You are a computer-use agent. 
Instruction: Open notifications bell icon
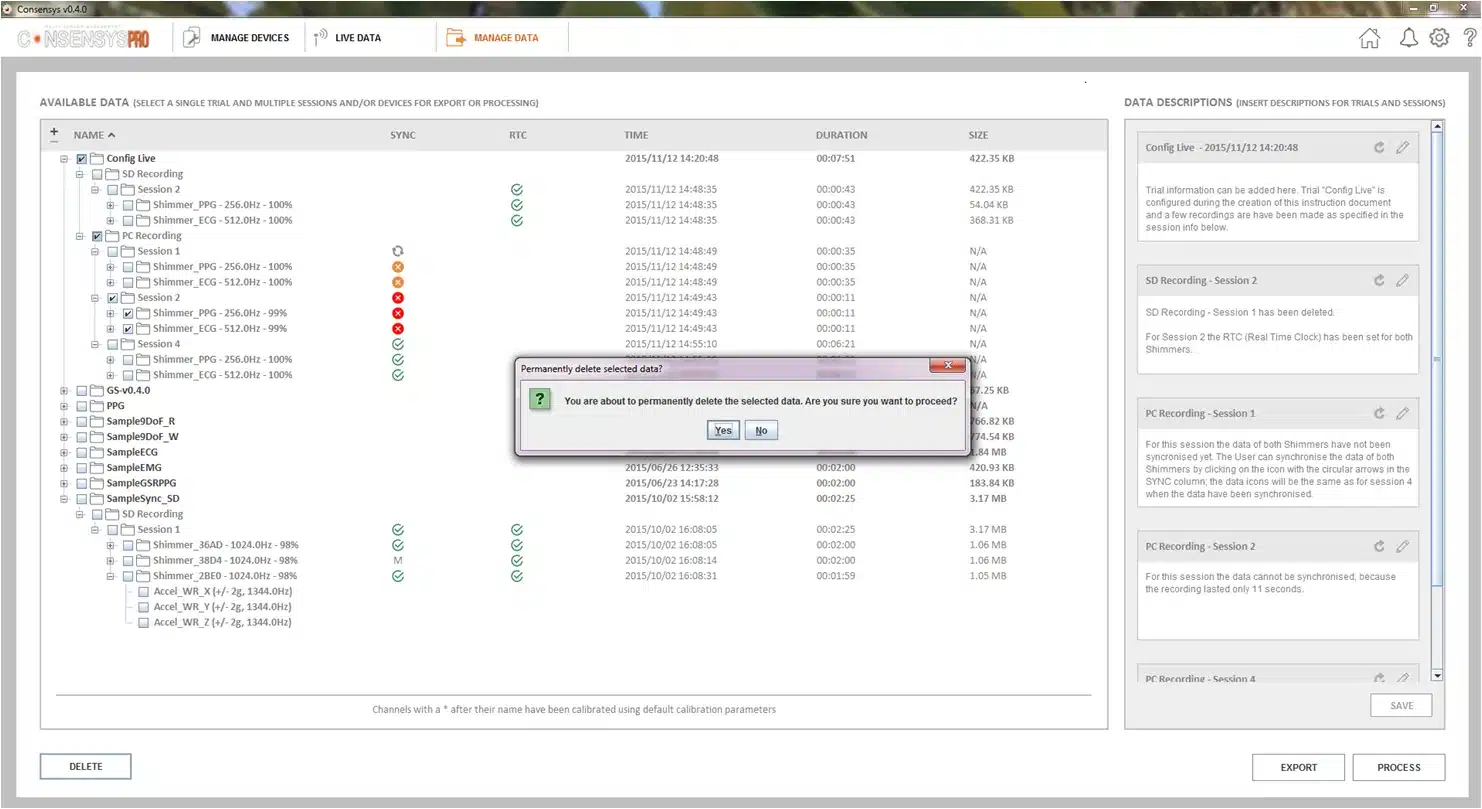(1408, 38)
